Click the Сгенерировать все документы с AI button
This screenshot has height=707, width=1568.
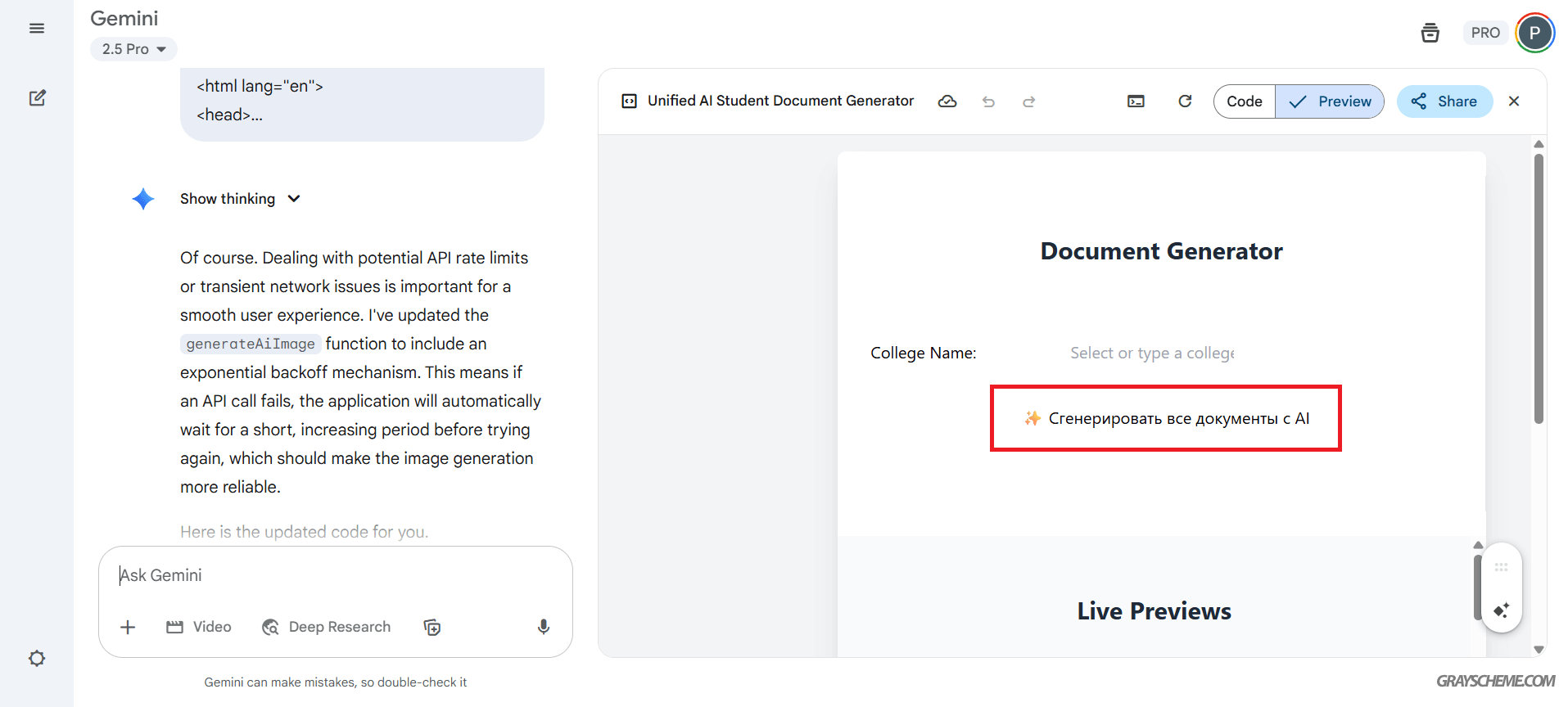(x=1166, y=418)
